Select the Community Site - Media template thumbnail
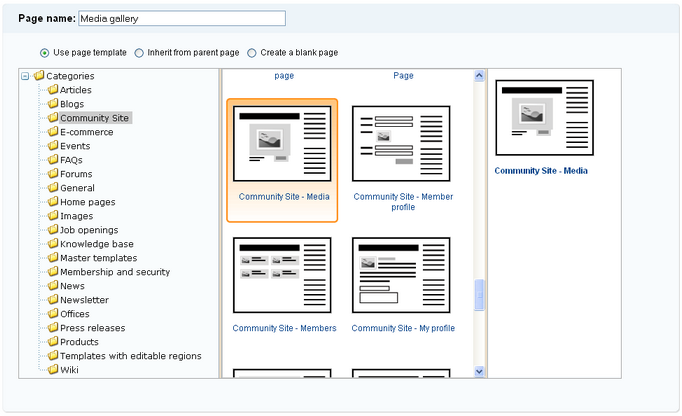Viewport: 682px width, 416px height. click(282, 144)
